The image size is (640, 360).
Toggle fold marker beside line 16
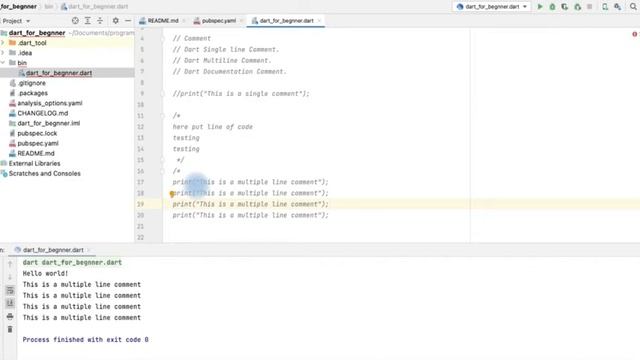coord(162,171)
